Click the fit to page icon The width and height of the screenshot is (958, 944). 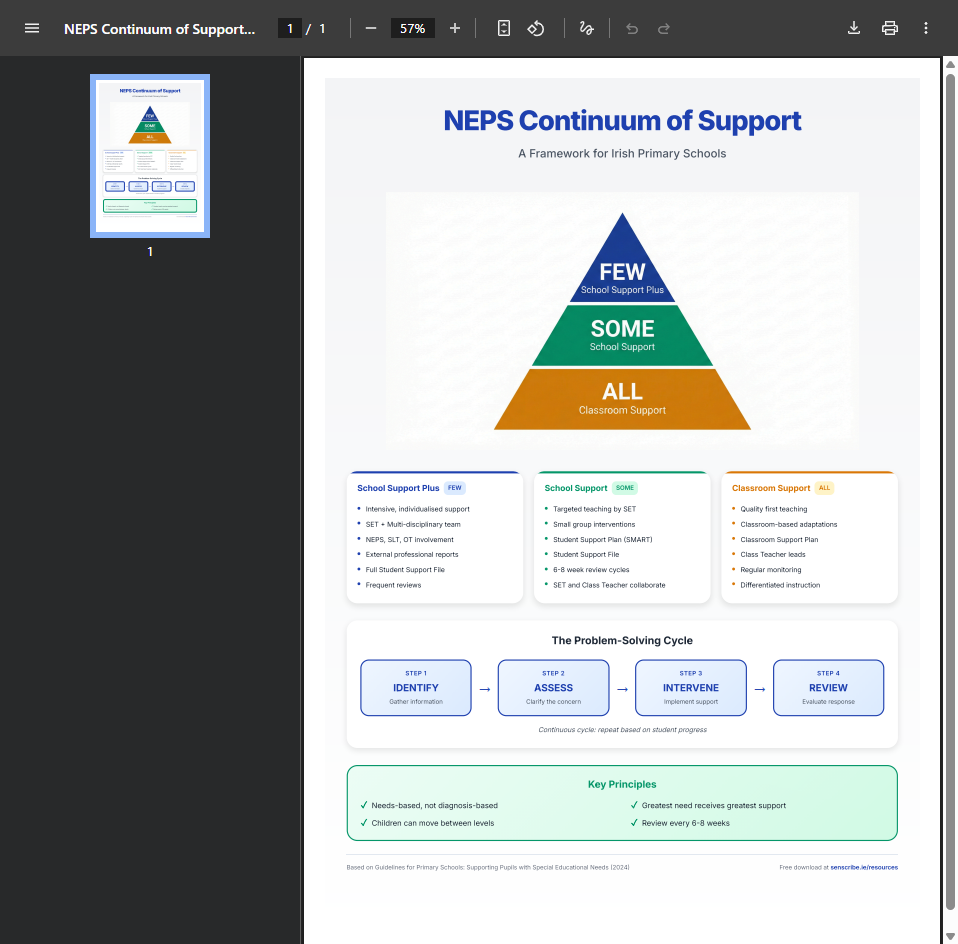tap(504, 28)
